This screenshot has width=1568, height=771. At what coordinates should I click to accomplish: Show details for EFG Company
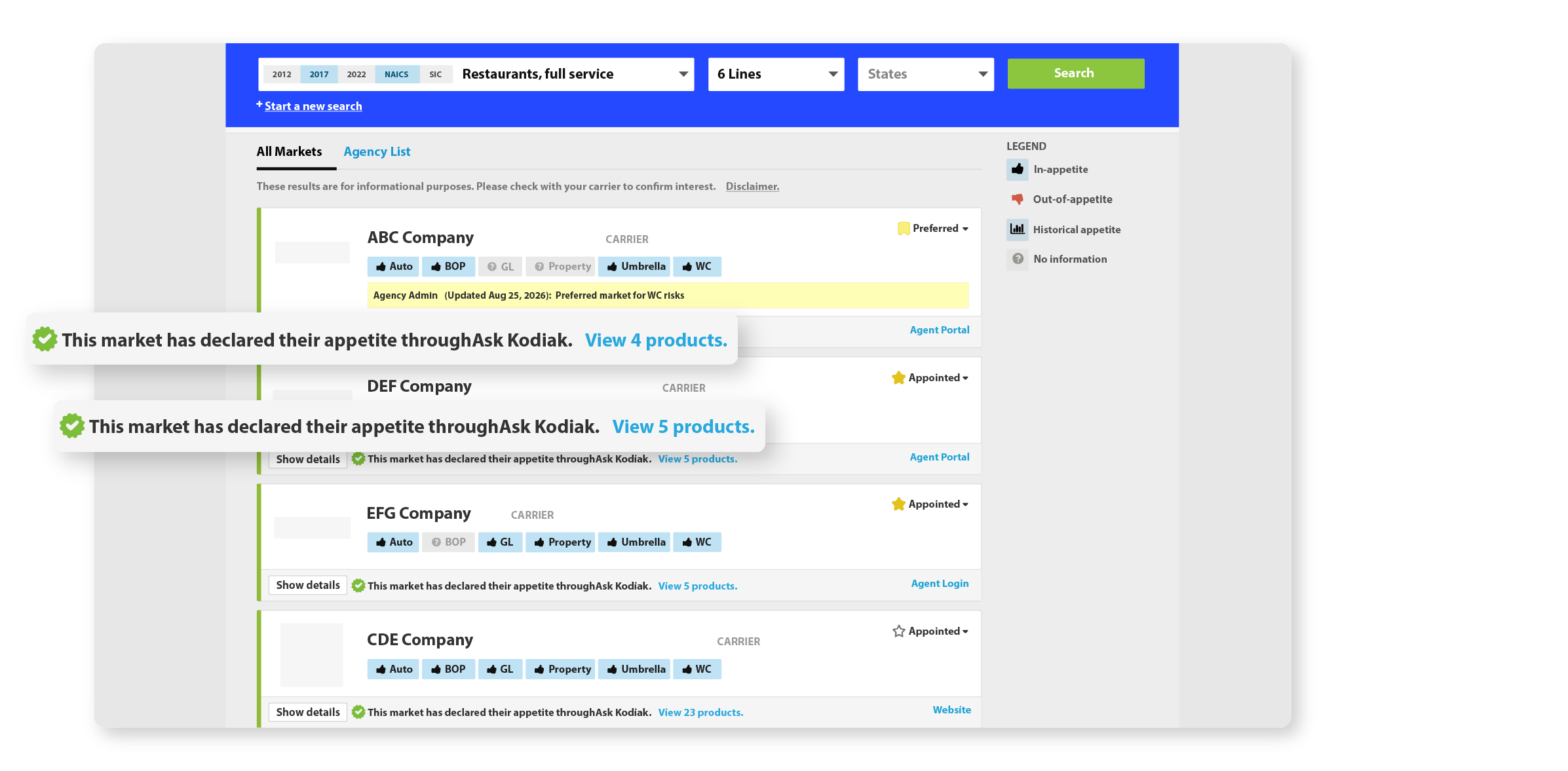(x=307, y=586)
